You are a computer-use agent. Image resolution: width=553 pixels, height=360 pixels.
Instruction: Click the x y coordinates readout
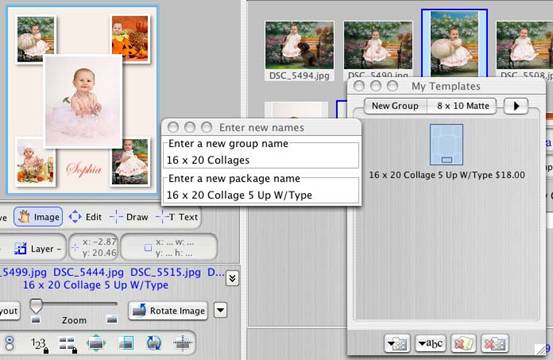93,248
